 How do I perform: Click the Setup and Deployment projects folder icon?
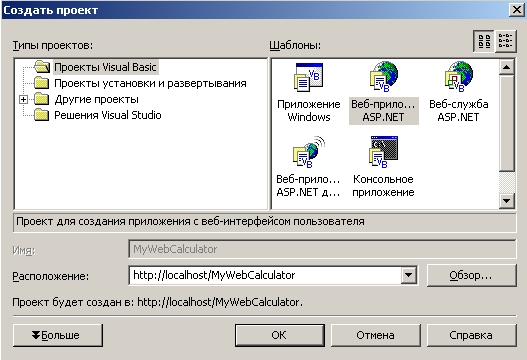click(x=42, y=82)
